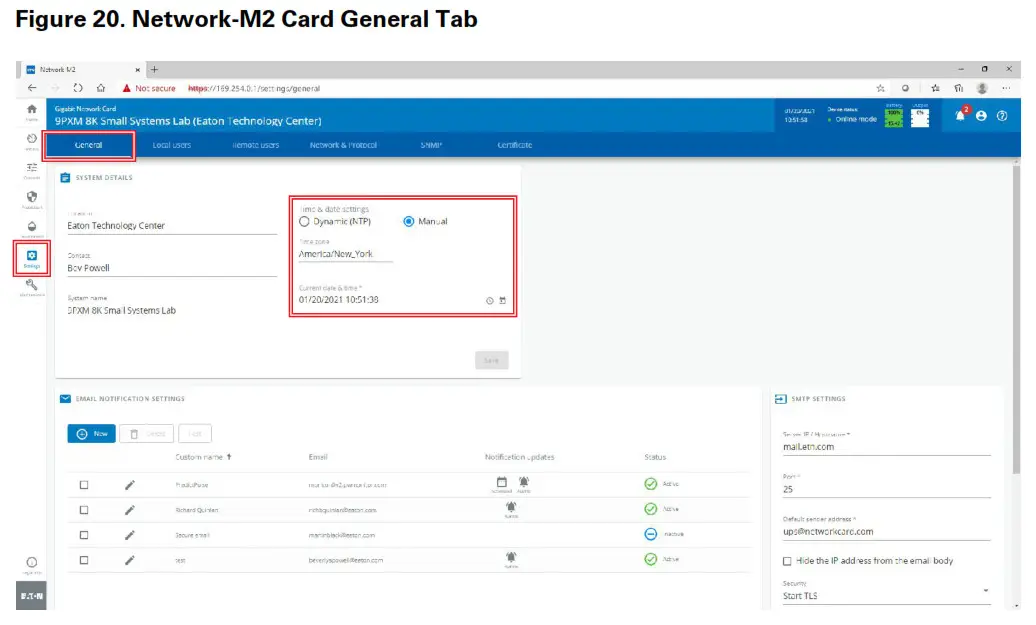Screen dimensions: 1036x625
Task: Open the browser favorites list icon
Action: pyautogui.click(x=936, y=88)
